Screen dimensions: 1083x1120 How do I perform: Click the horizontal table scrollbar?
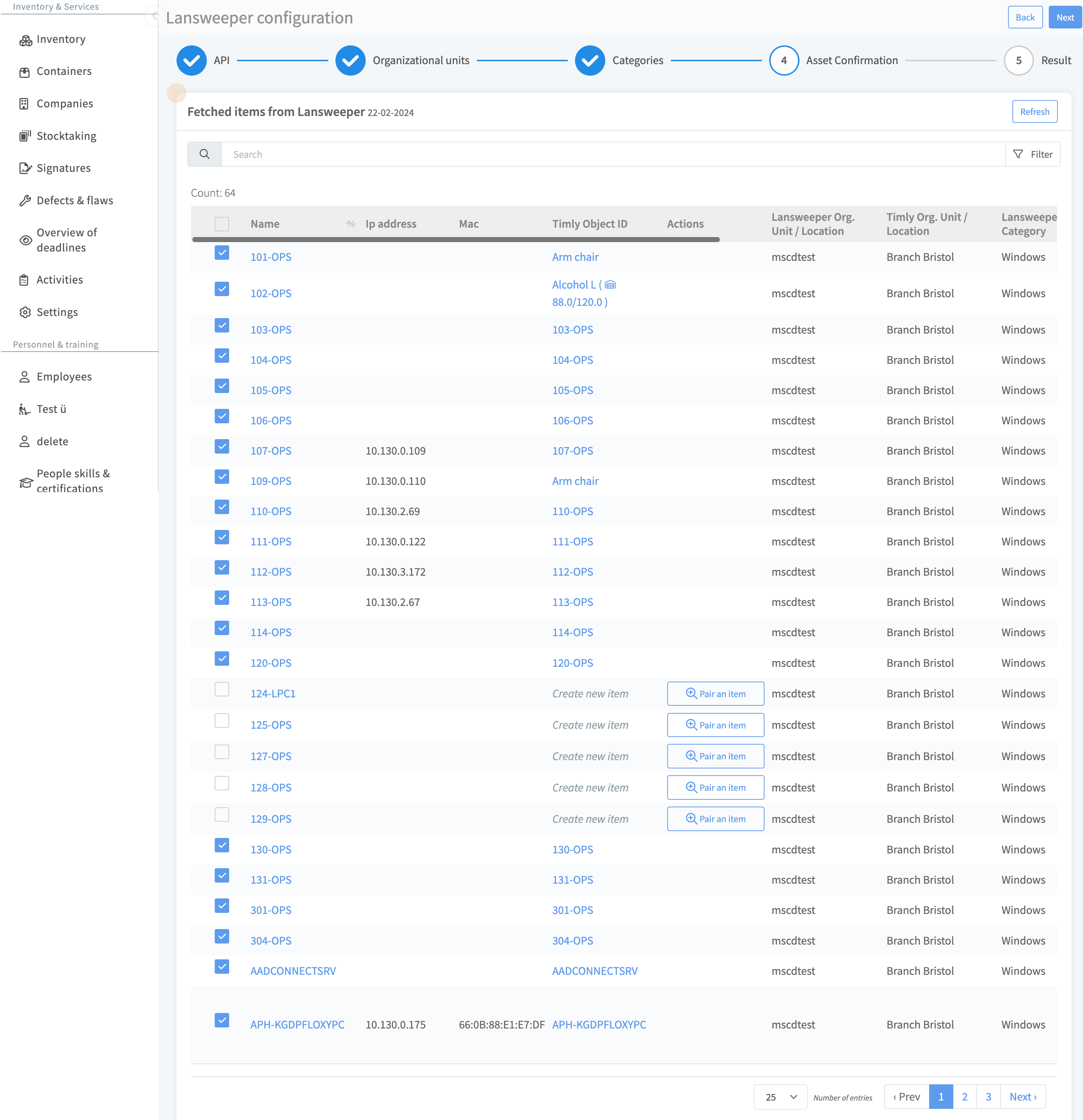tap(455, 240)
